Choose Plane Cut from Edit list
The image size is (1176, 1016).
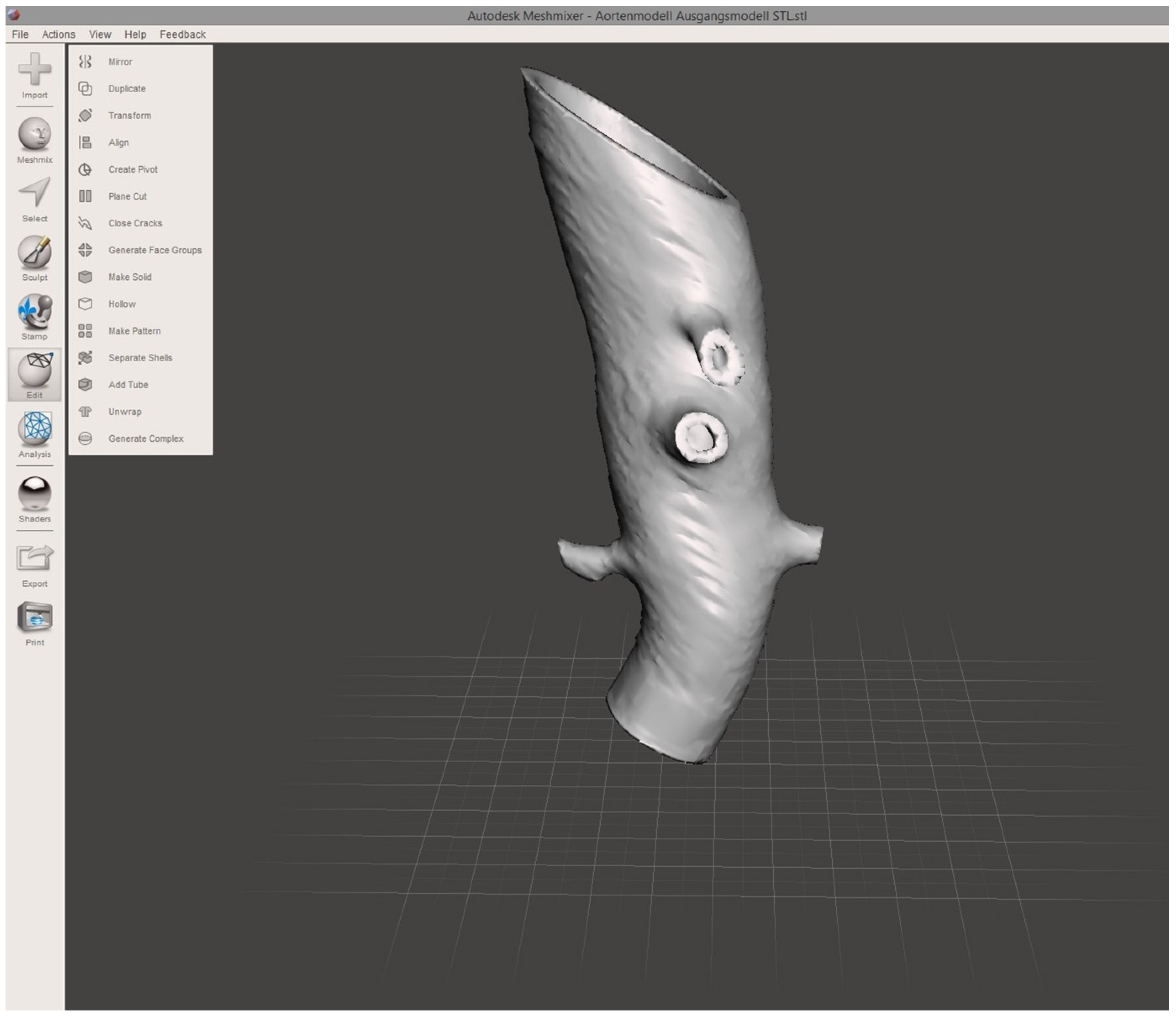tap(127, 196)
